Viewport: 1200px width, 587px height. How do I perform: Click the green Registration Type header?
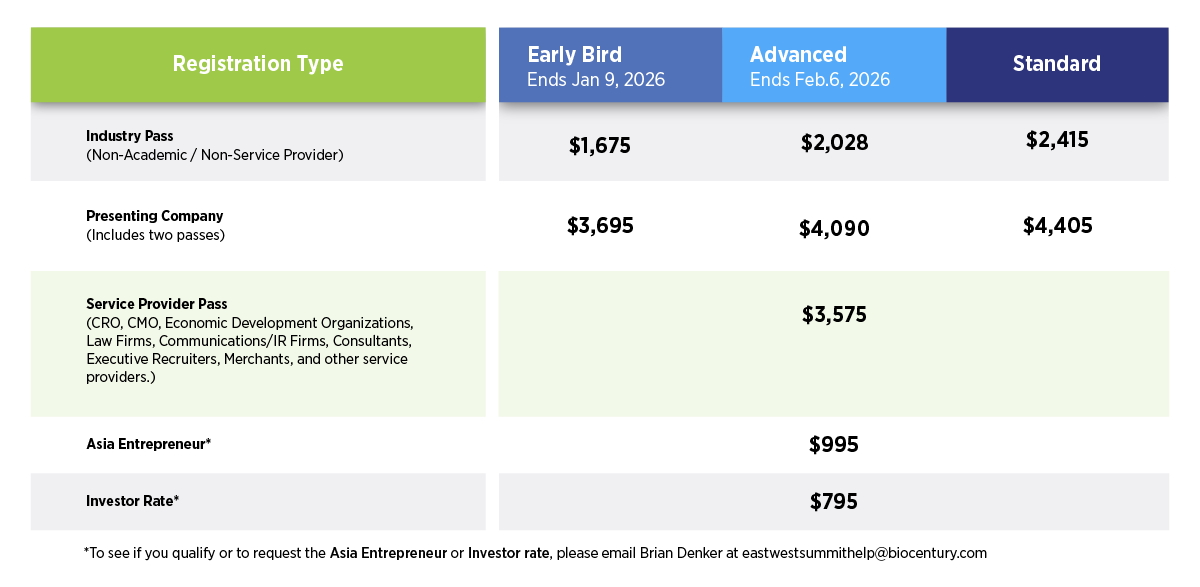coord(258,64)
